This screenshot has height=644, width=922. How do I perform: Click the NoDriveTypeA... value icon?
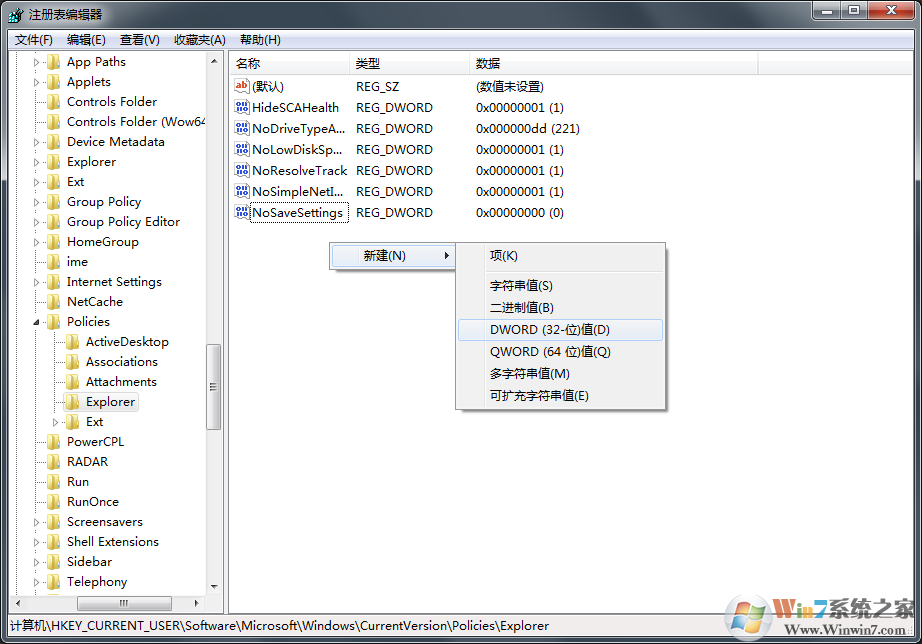click(x=240, y=128)
